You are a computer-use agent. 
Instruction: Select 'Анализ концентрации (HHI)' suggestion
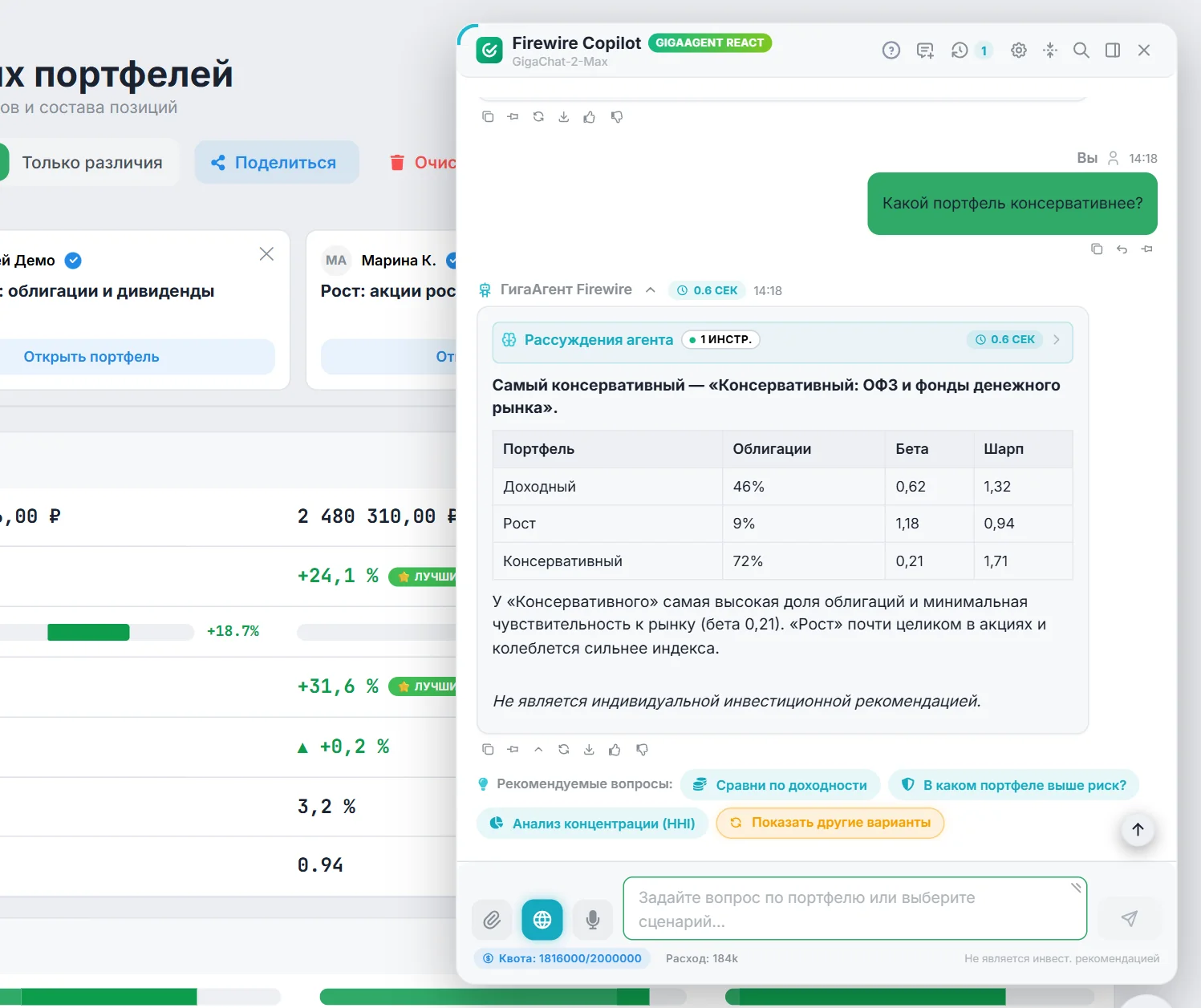(592, 824)
